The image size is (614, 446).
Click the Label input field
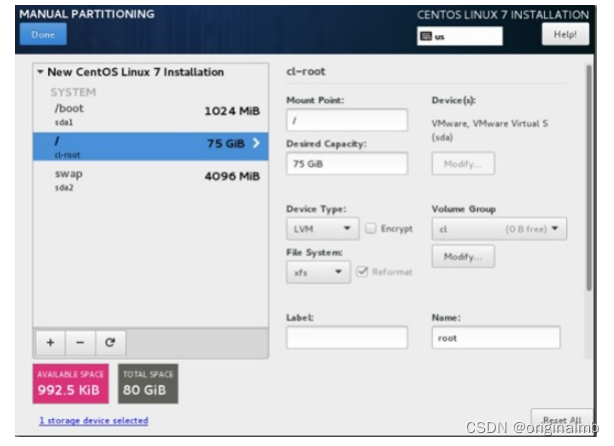(347, 338)
